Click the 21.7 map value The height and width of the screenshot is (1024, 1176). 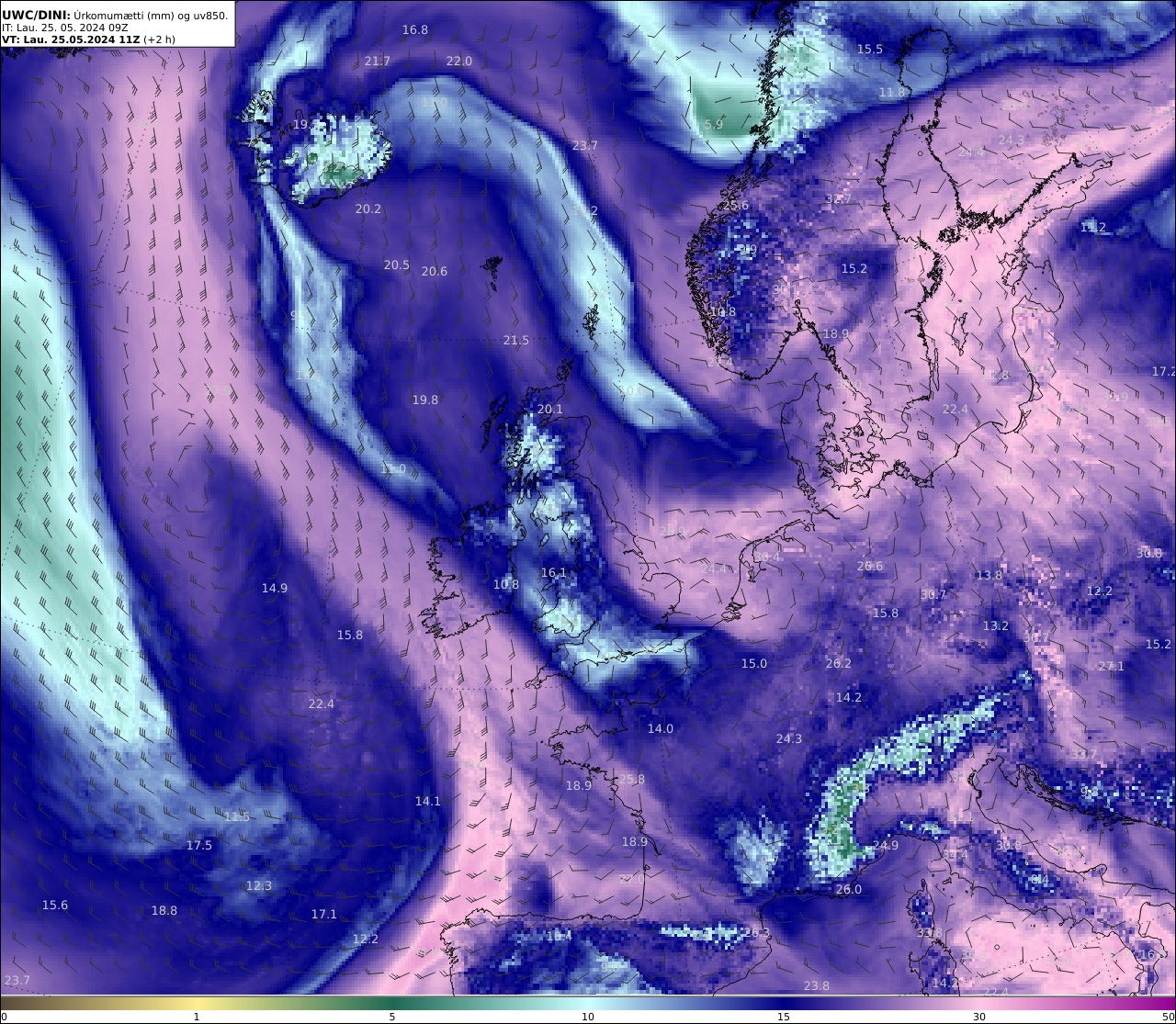coord(378,61)
